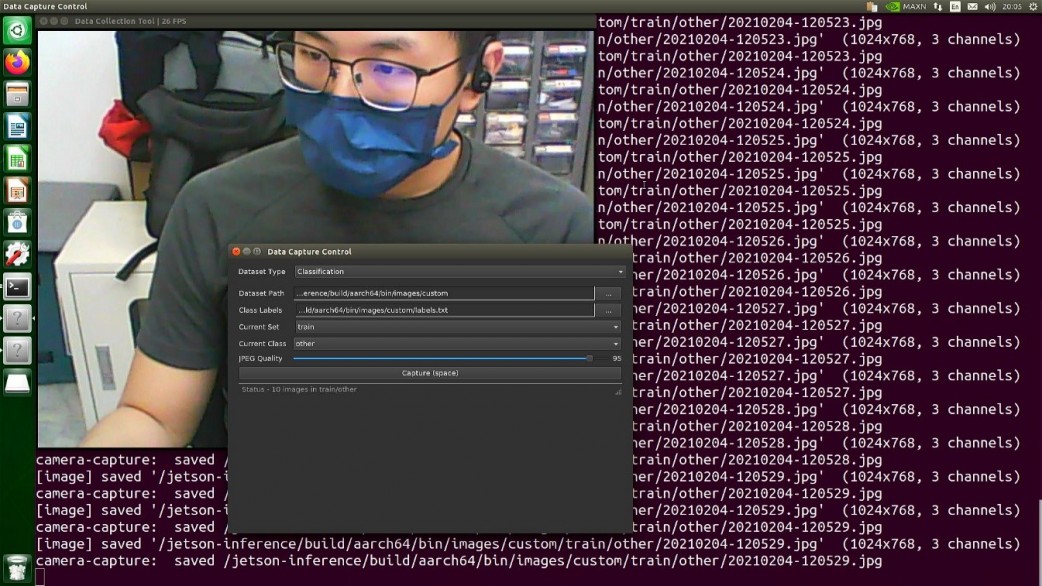The height and width of the screenshot is (586, 1042).
Task: Expand the Dataset Type dropdown
Action: point(460,271)
